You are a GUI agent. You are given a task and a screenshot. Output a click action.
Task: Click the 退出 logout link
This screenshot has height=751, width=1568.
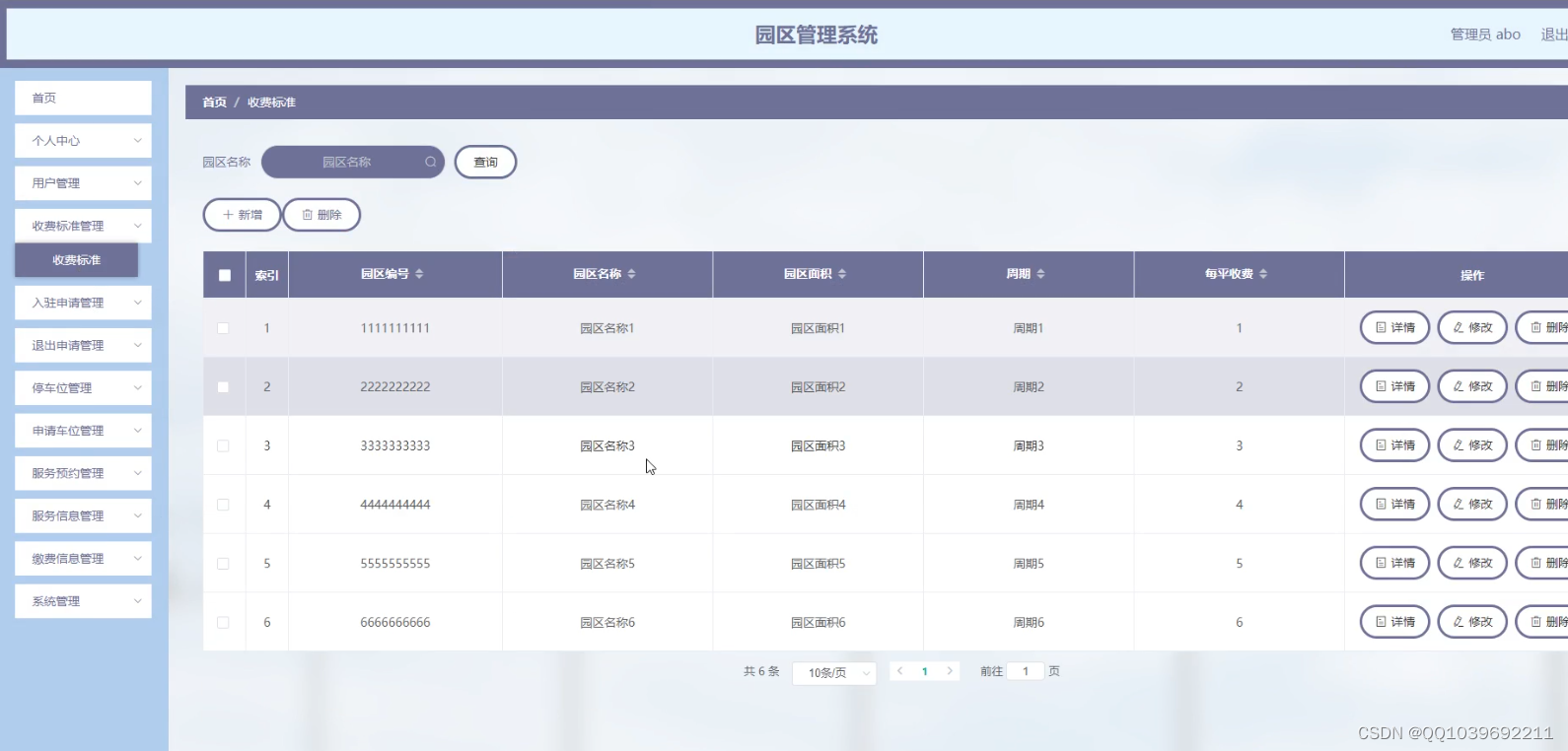pyautogui.click(x=1553, y=34)
